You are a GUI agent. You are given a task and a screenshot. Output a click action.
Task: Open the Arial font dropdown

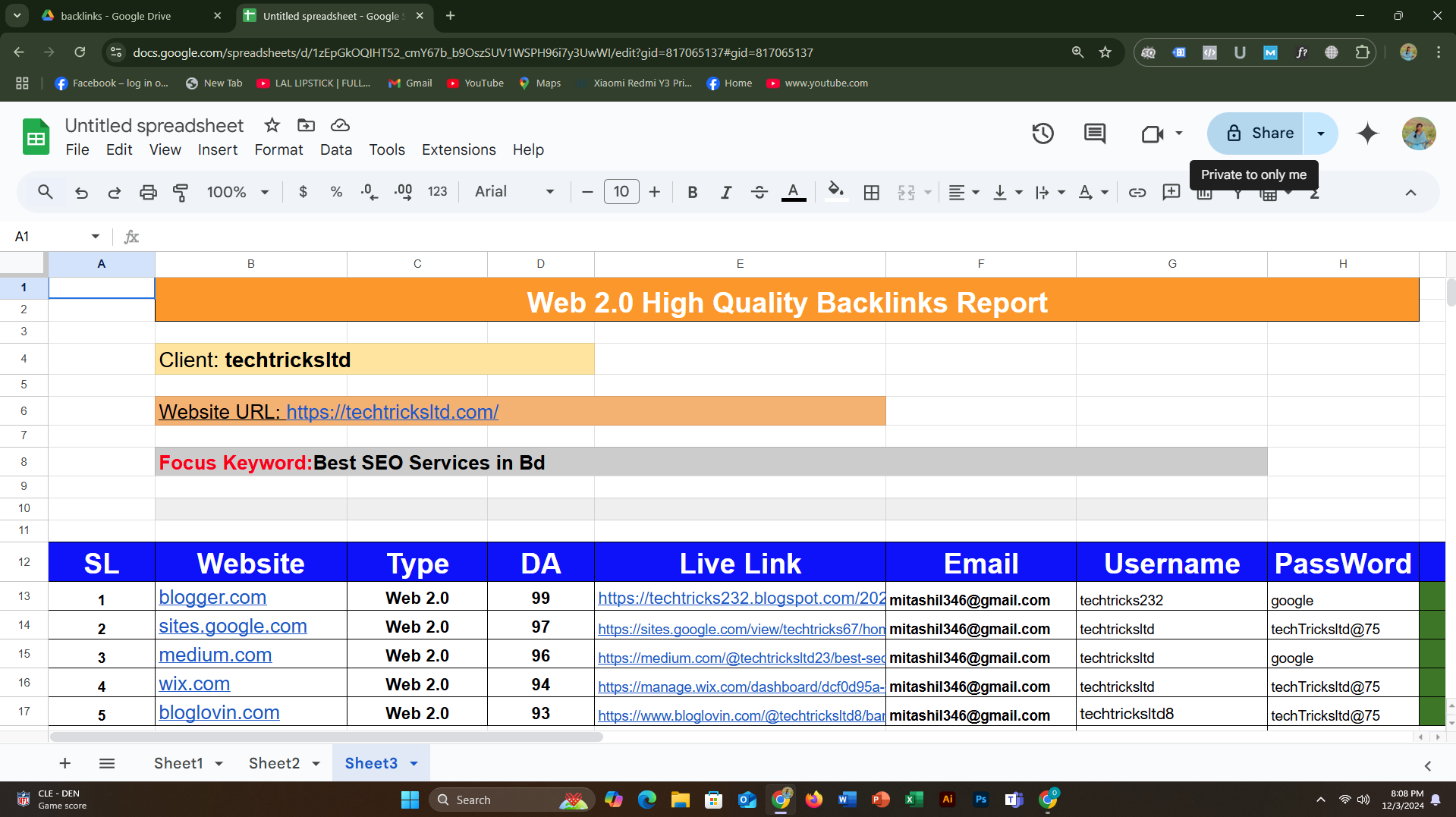click(514, 192)
